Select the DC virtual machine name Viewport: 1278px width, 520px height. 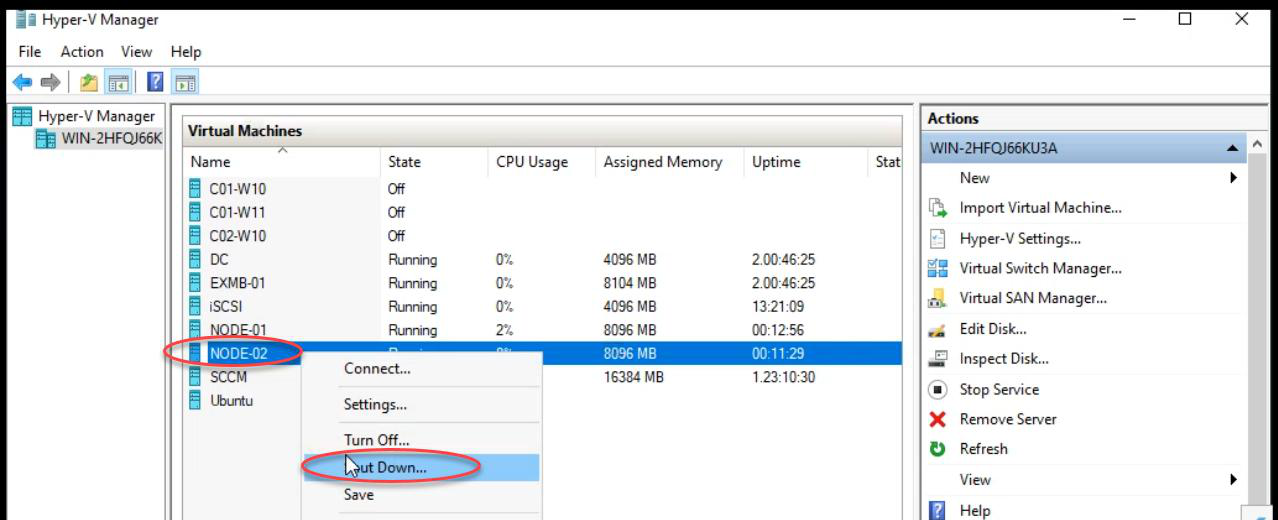219,259
